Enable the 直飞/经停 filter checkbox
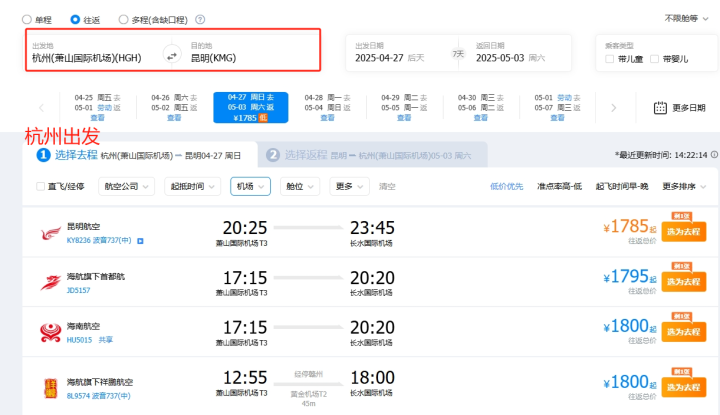720x415 pixels. (40, 186)
